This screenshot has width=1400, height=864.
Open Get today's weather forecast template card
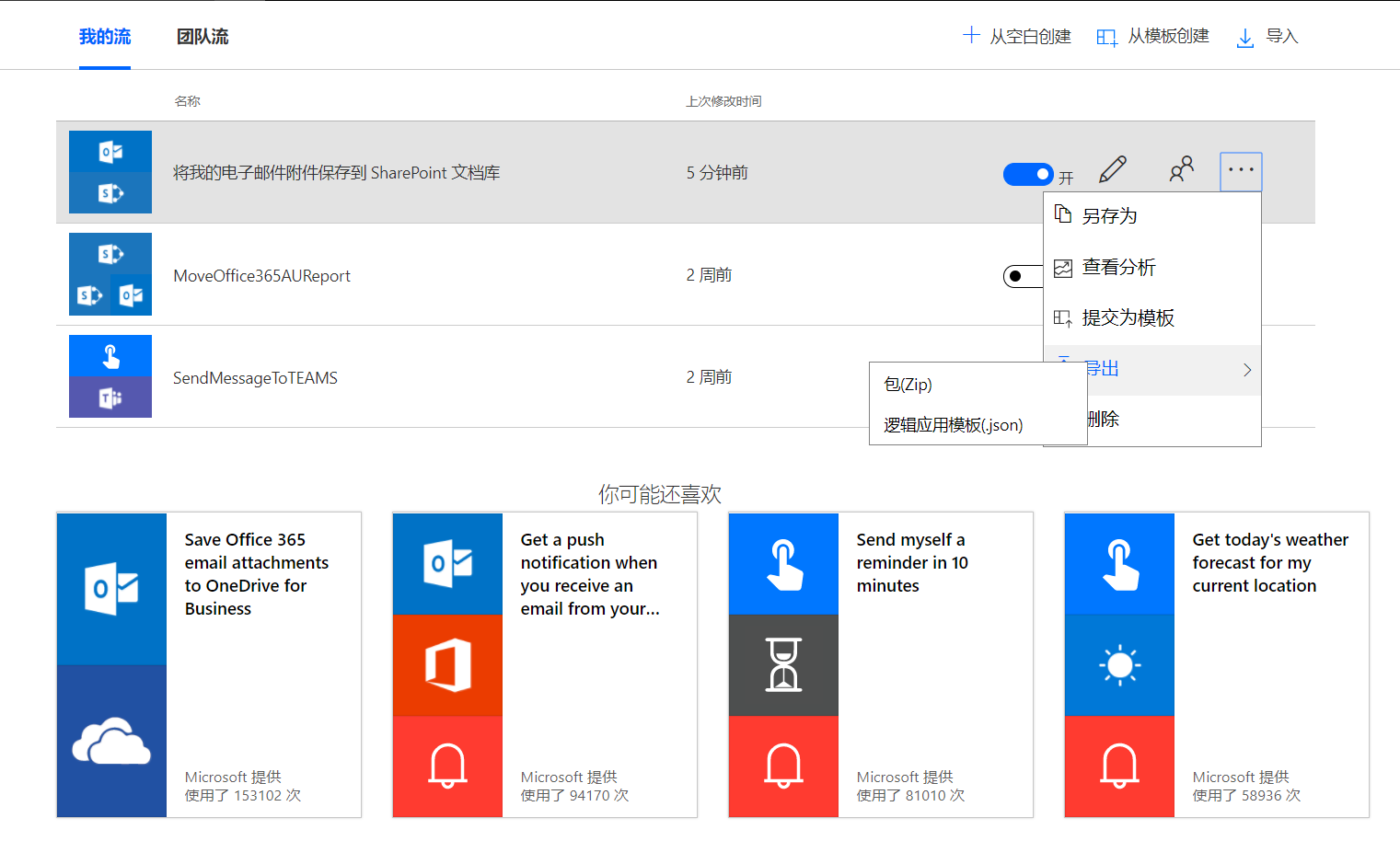coord(1216,664)
